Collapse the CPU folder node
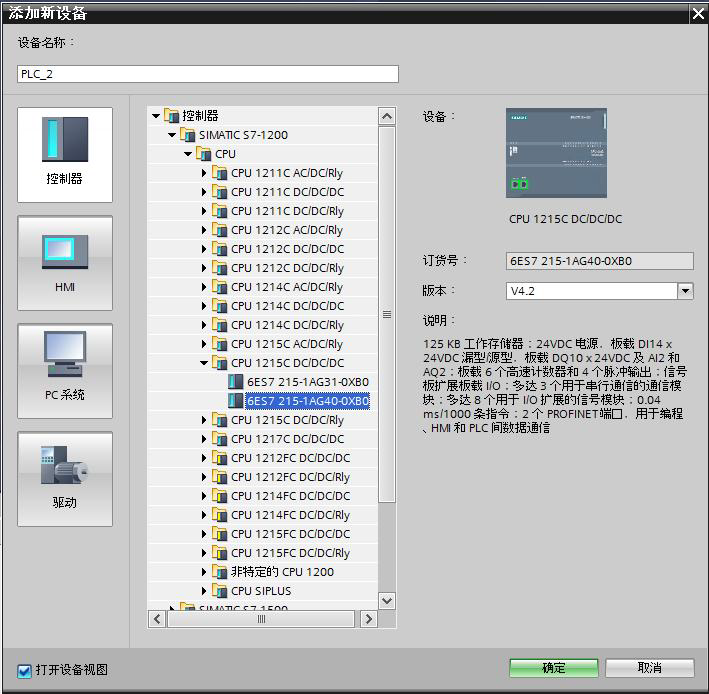 (x=188, y=154)
